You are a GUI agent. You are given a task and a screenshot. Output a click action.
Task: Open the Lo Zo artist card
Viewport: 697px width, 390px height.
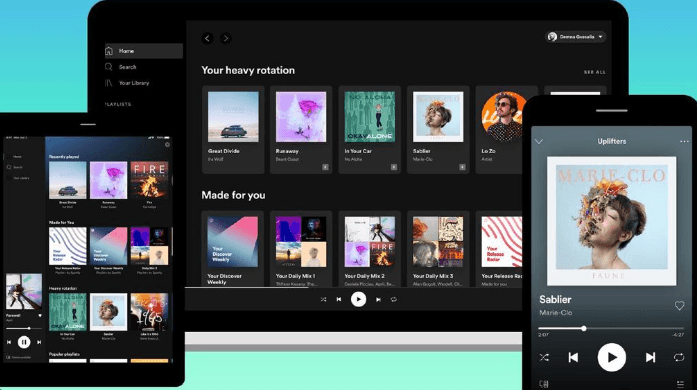(499, 129)
